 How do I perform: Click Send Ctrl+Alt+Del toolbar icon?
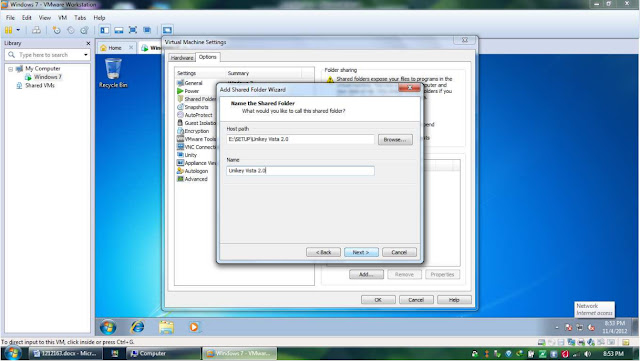pyautogui.click(x=36, y=30)
